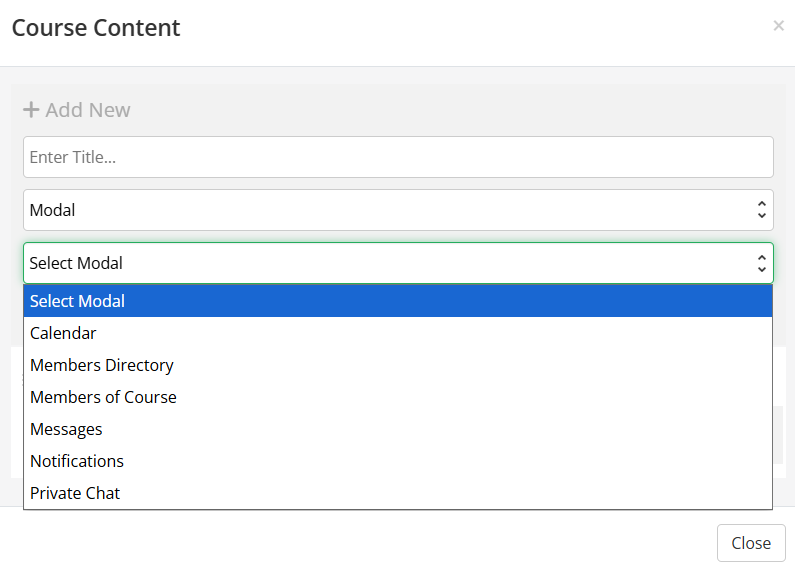Choose Members of Course option
Viewport: 795px width, 576px height.
[x=103, y=397]
